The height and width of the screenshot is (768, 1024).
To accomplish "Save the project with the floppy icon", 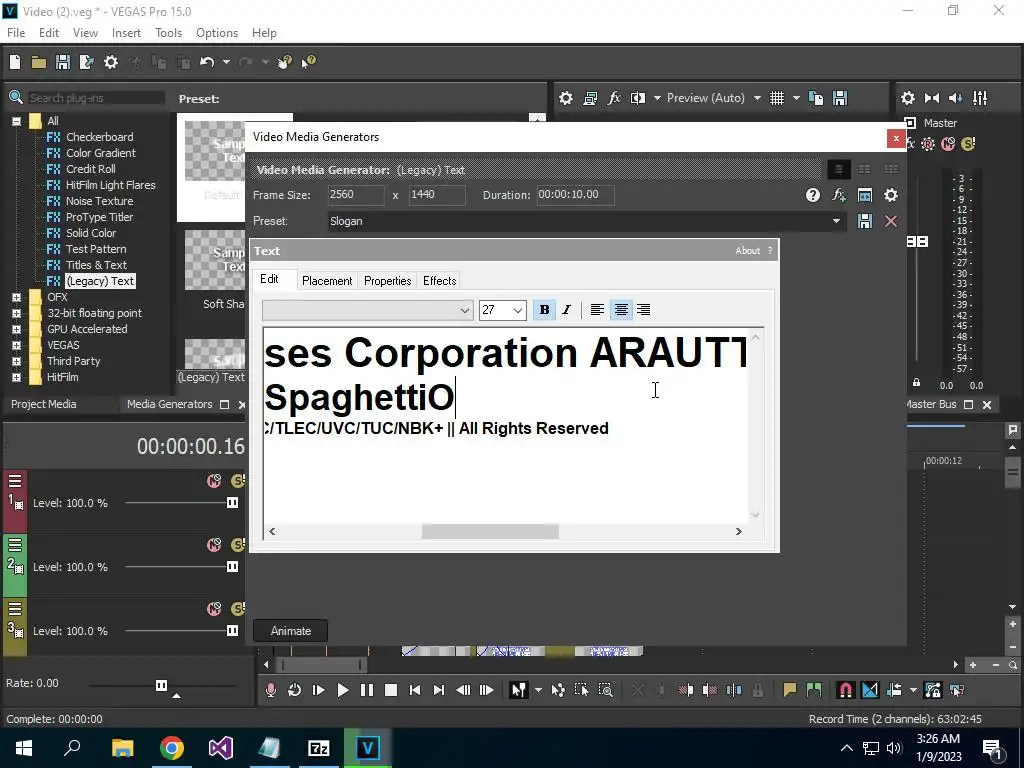I will pos(63,62).
